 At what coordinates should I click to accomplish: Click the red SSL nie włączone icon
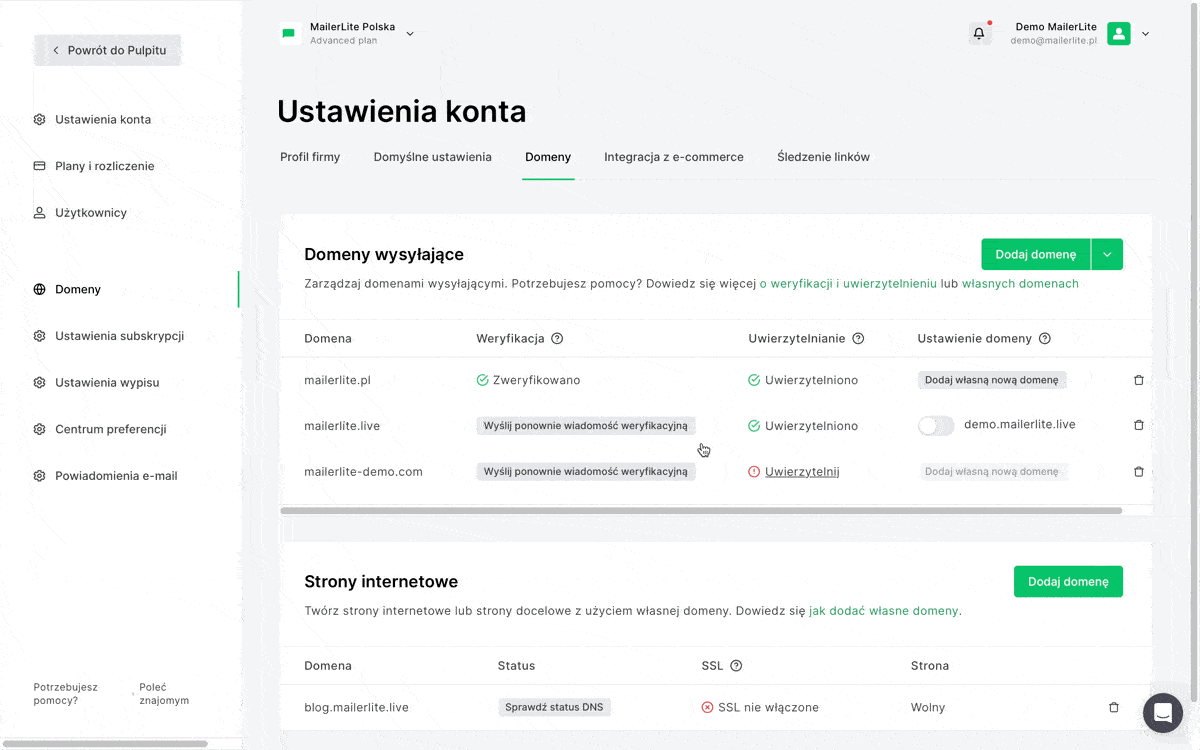pyautogui.click(x=708, y=707)
